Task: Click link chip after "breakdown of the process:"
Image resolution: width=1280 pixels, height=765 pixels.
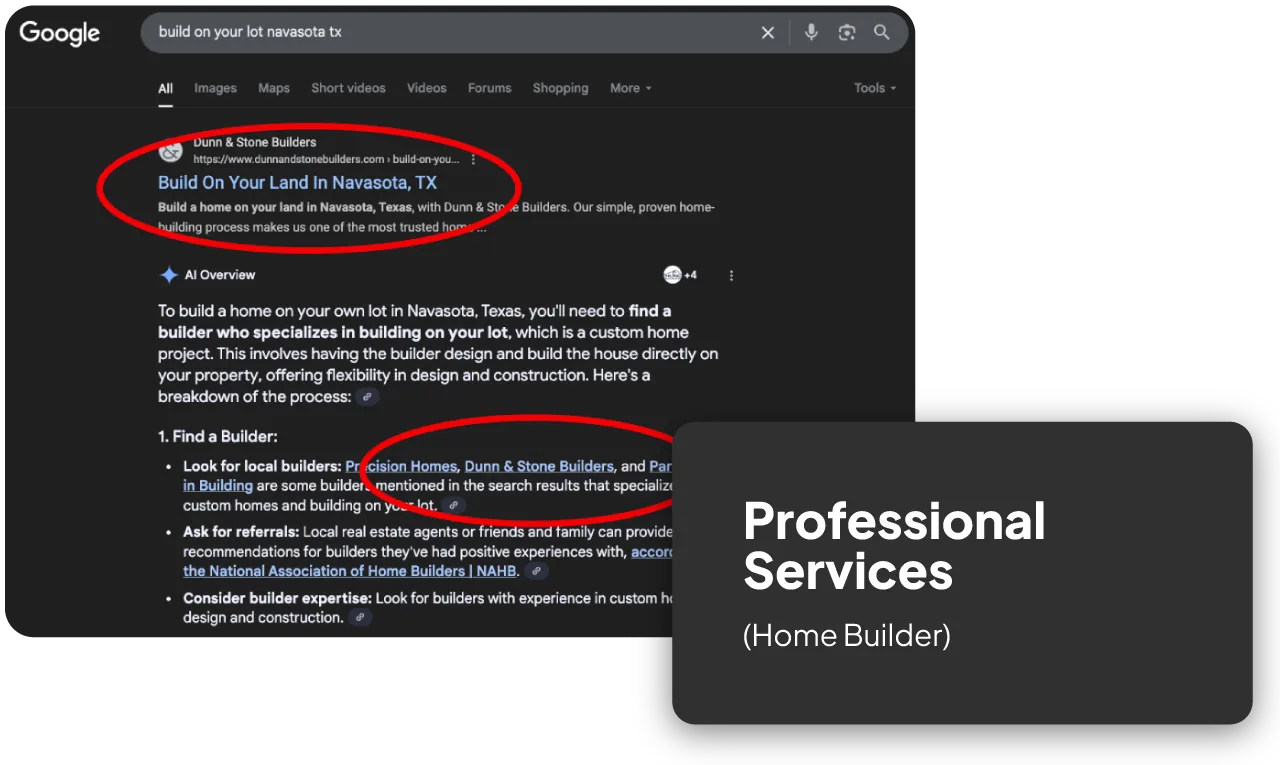Action: click(x=368, y=397)
